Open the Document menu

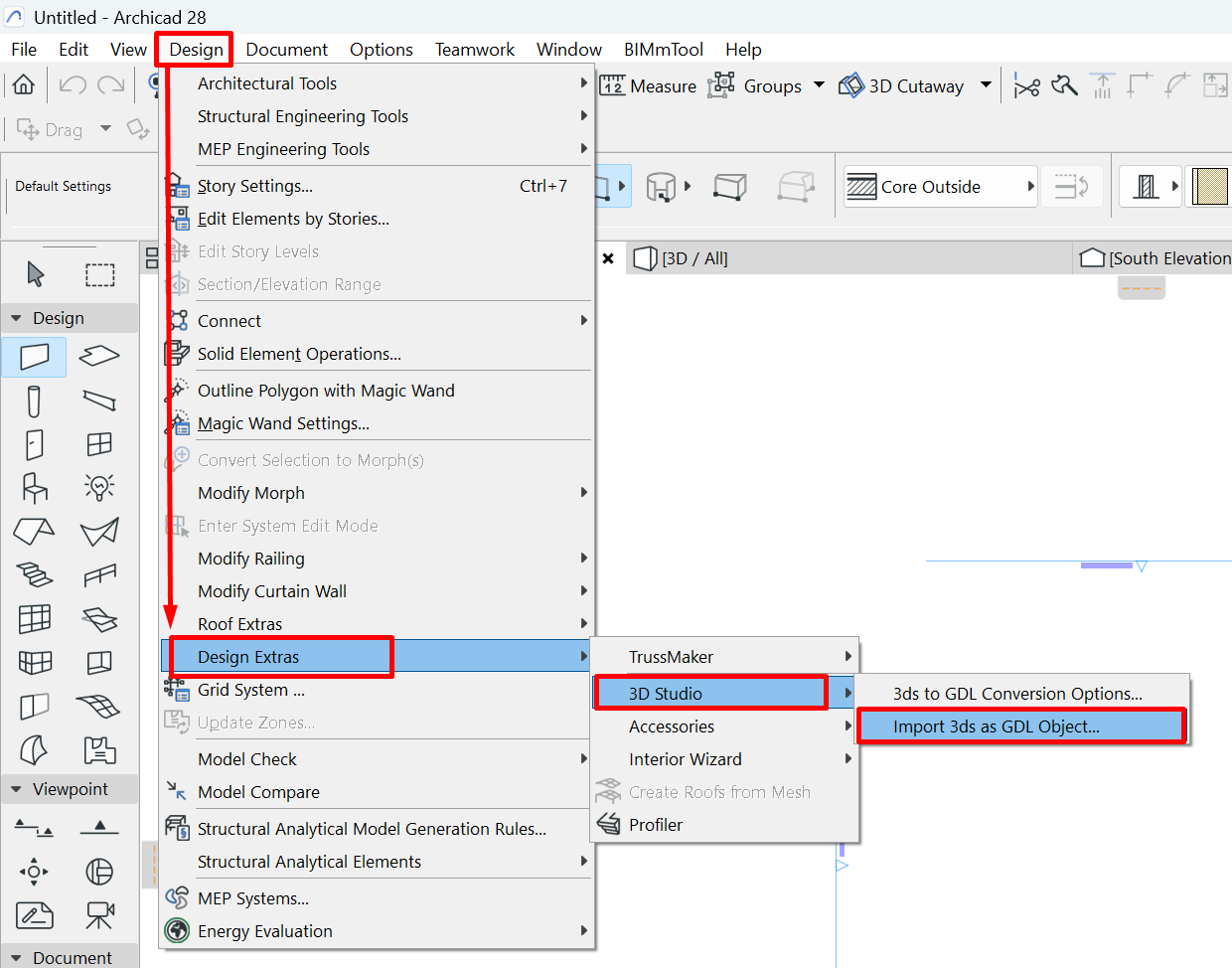point(286,50)
